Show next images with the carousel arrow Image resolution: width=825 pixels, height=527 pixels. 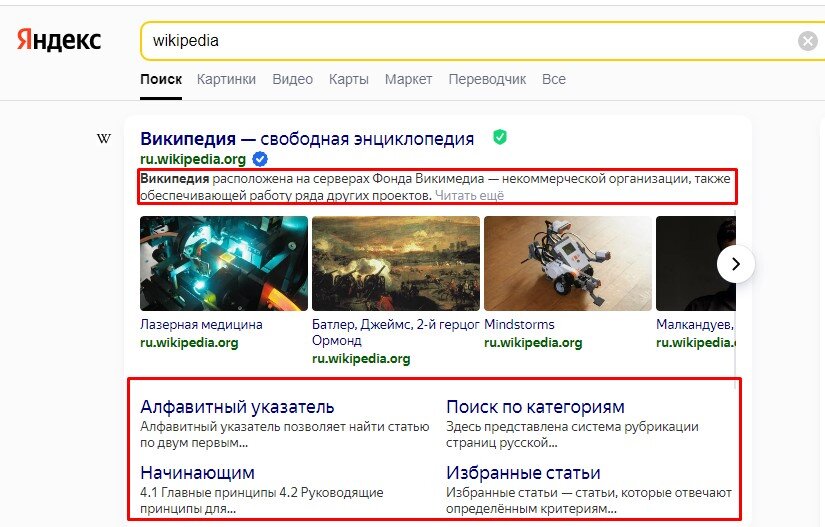736,264
